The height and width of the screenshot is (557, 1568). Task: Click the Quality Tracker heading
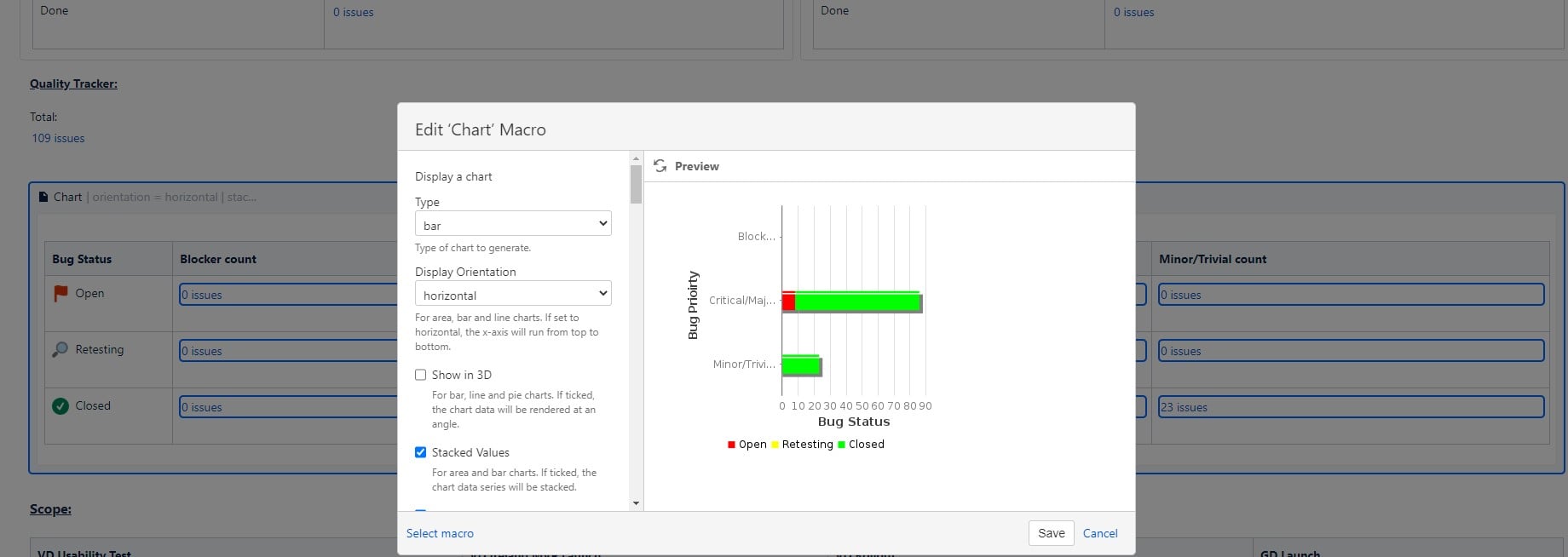click(x=73, y=83)
